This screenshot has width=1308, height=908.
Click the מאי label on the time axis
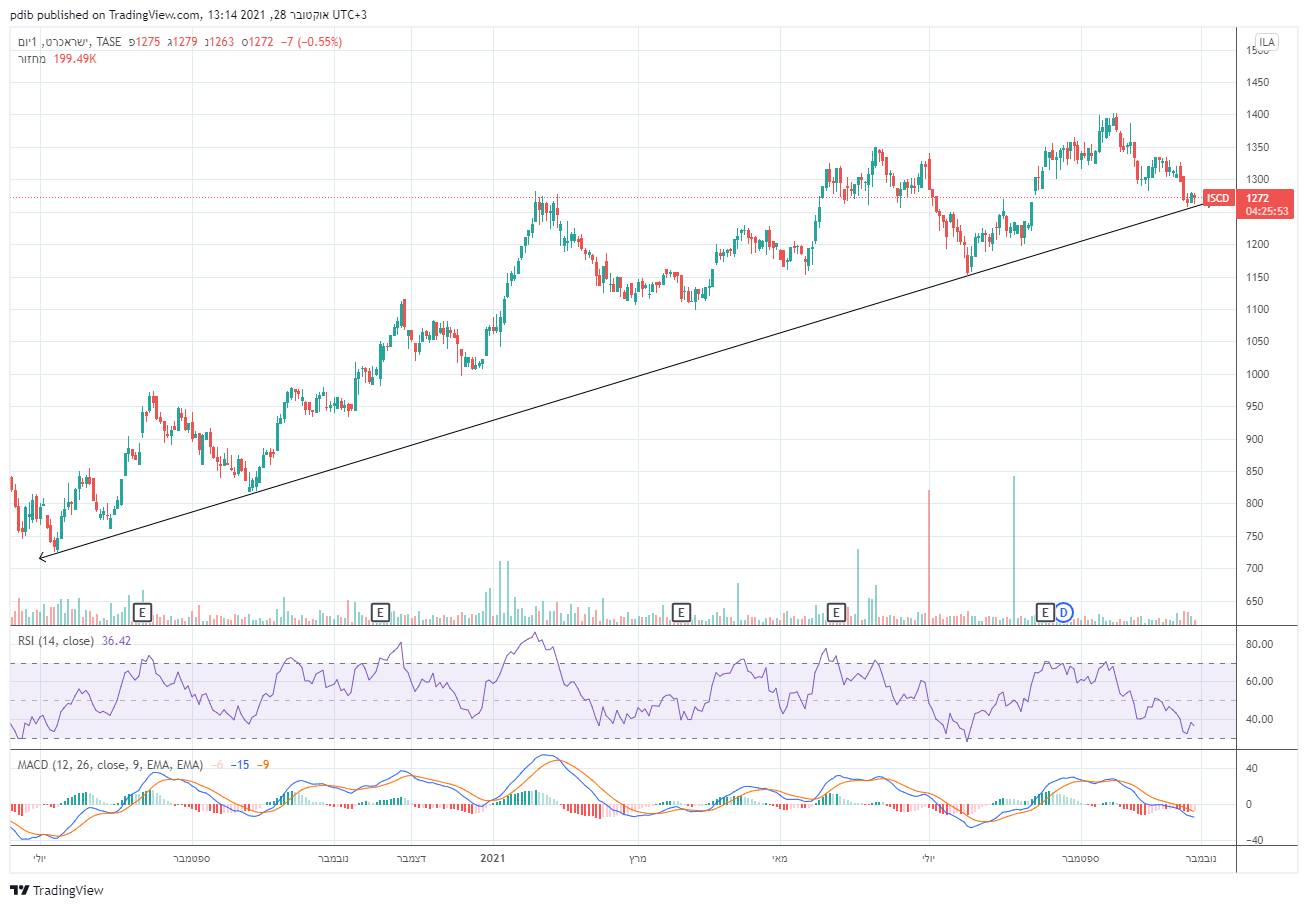781,858
